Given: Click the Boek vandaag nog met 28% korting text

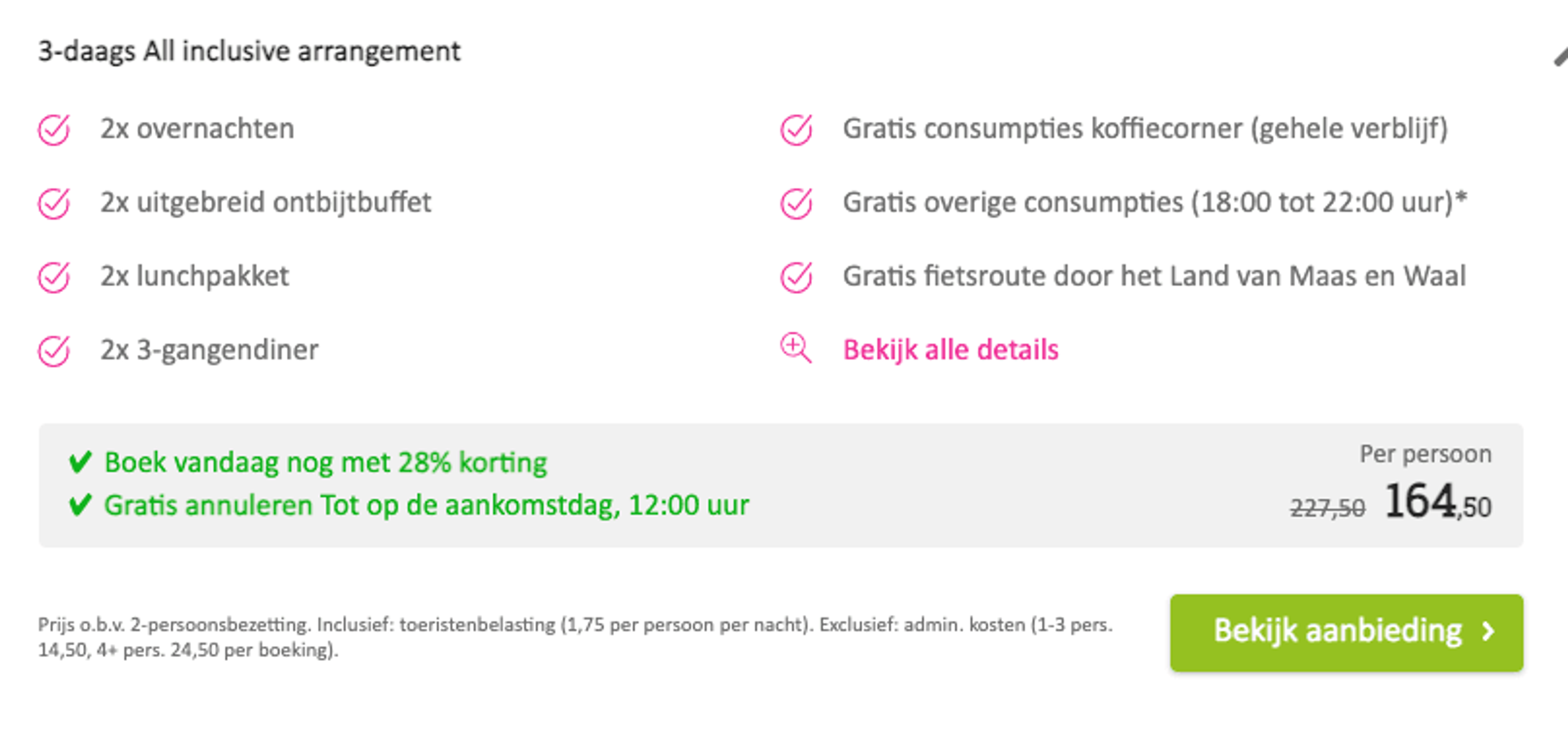Looking at the screenshot, I should (x=326, y=463).
